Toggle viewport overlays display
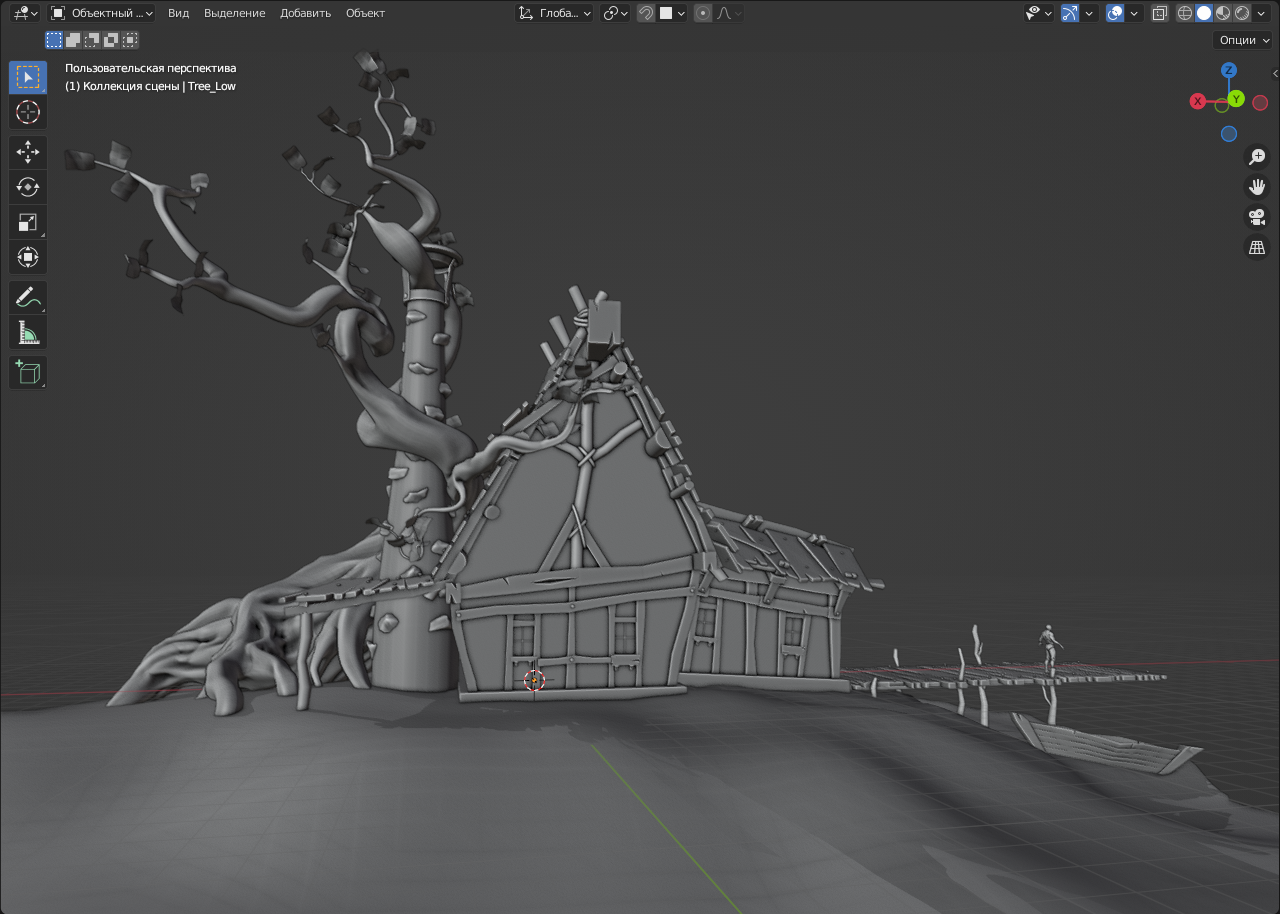The image size is (1280, 914). click(x=1115, y=13)
